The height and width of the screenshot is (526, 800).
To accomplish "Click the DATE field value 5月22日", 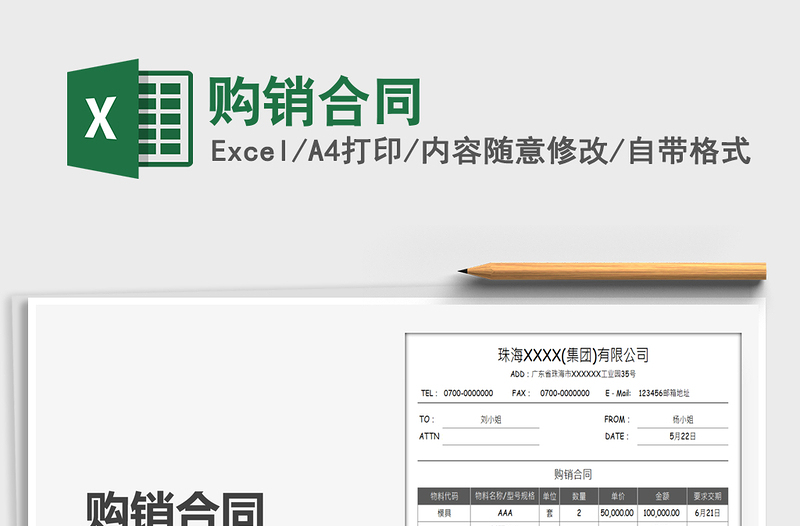I will (682, 436).
